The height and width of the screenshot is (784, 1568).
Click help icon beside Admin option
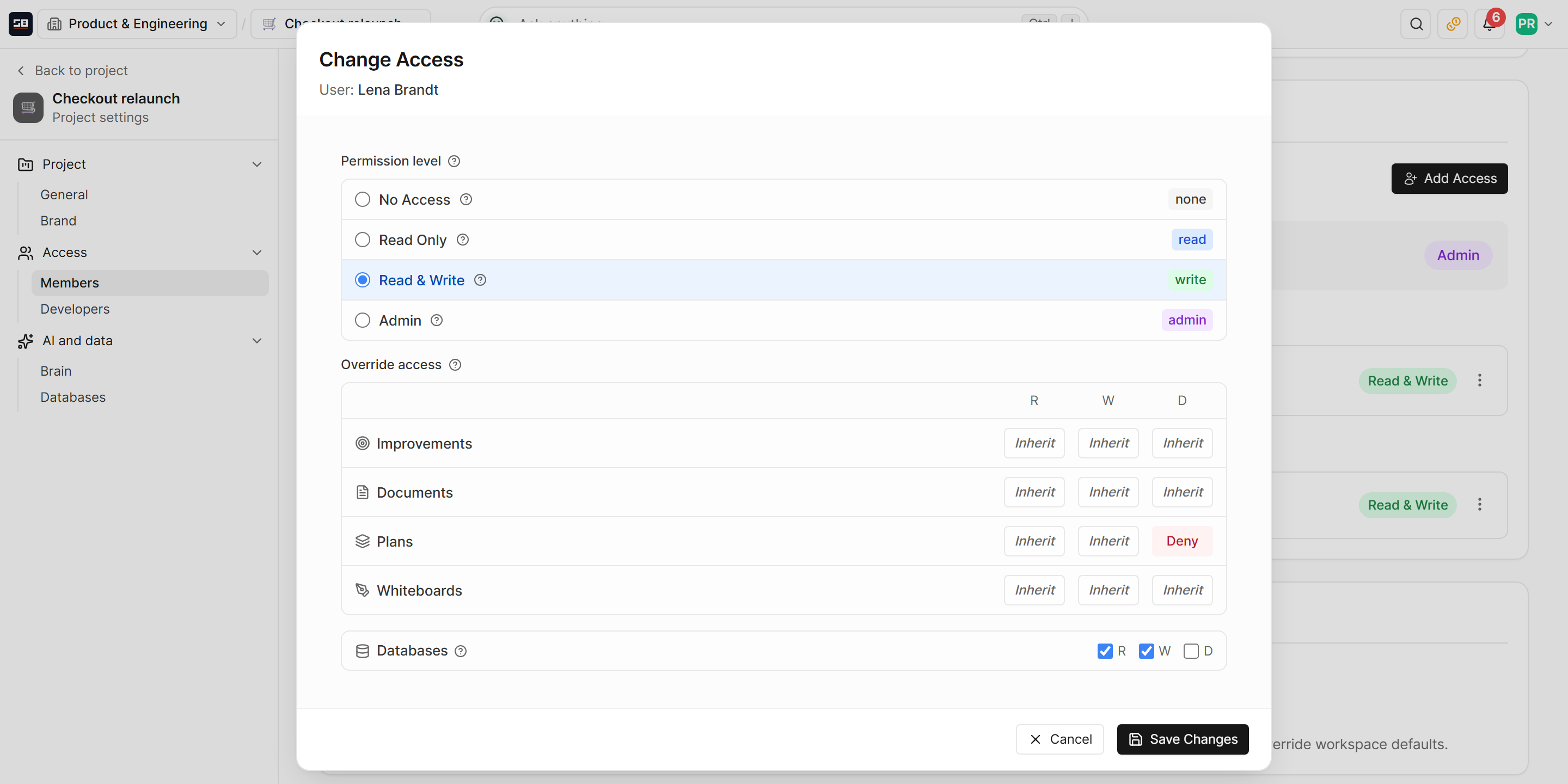click(437, 320)
